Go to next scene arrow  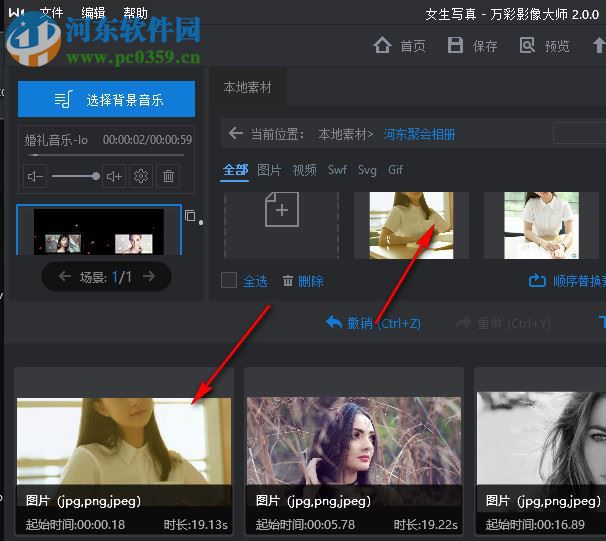[x=149, y=276]
